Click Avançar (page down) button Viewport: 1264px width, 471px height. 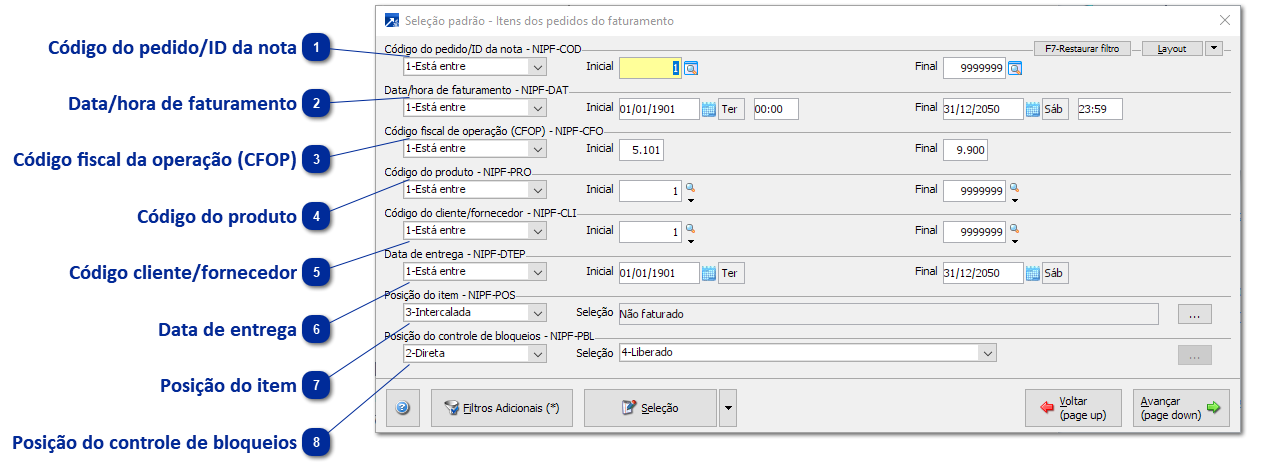click(x=1181, y=408)
